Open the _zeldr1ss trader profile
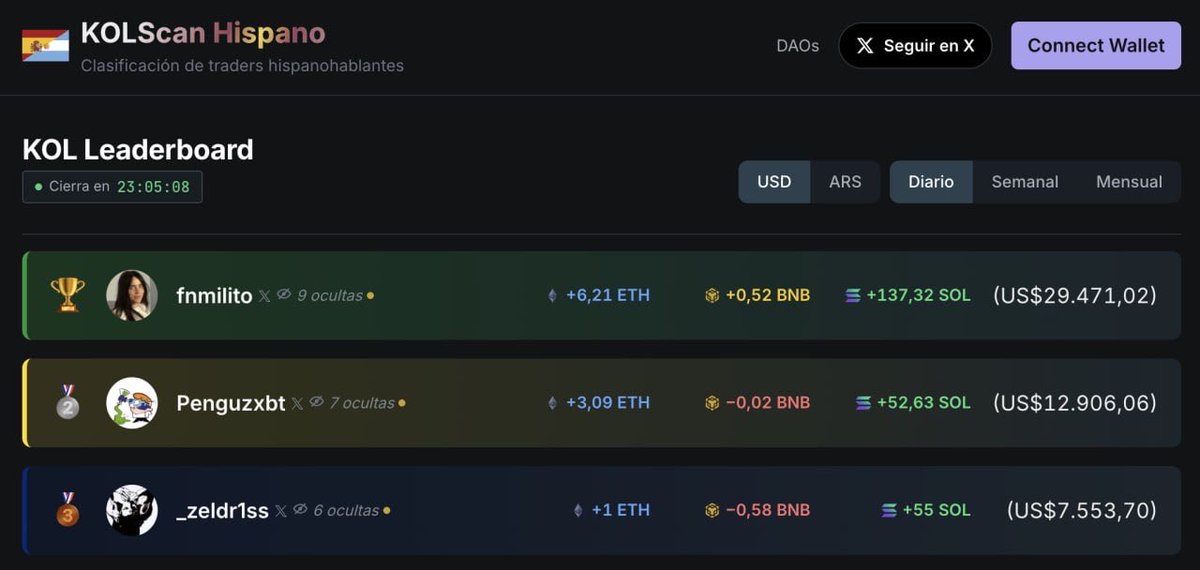 coord(222,511)
